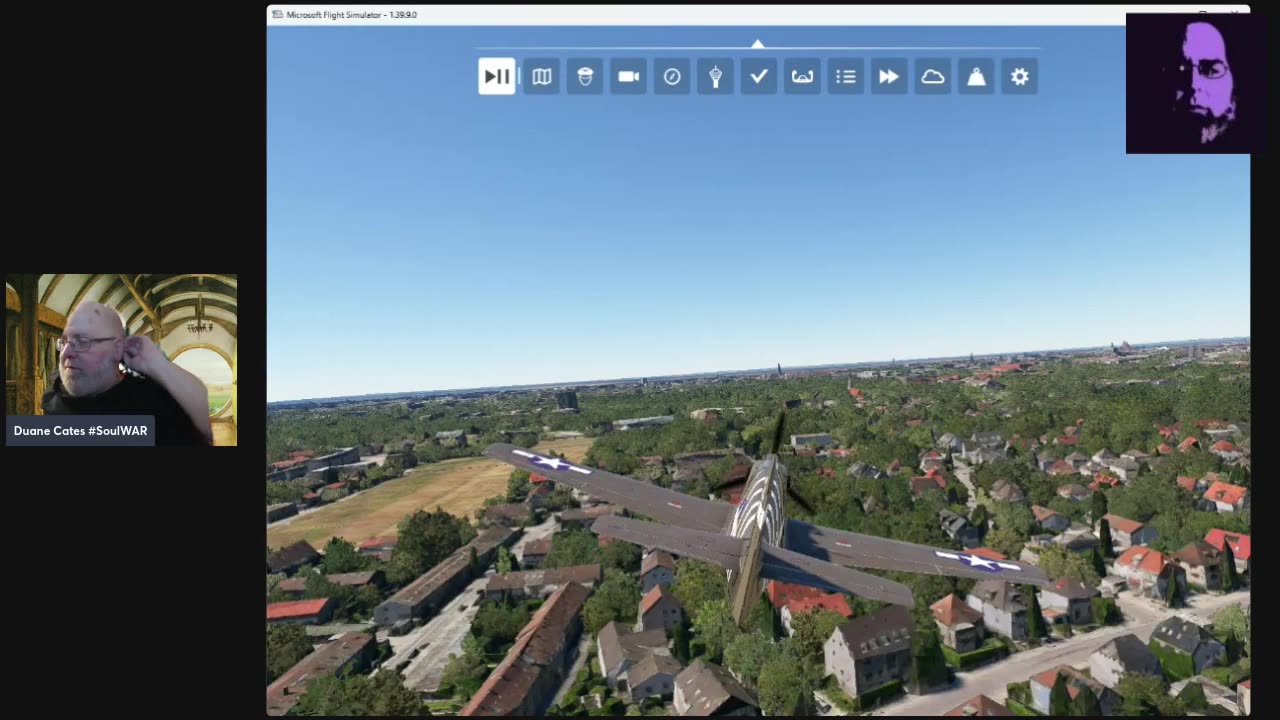Toggle Active Pause in the toolbar

pos(497,77)
